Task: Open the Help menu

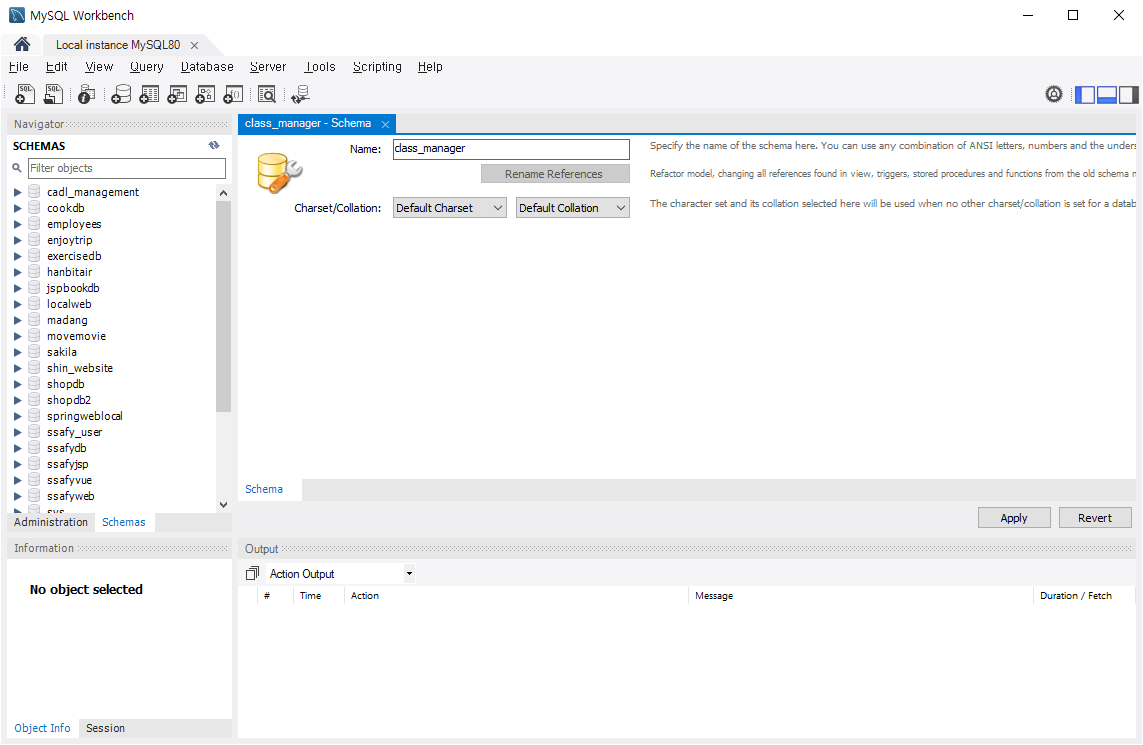Action: (430, 66)
